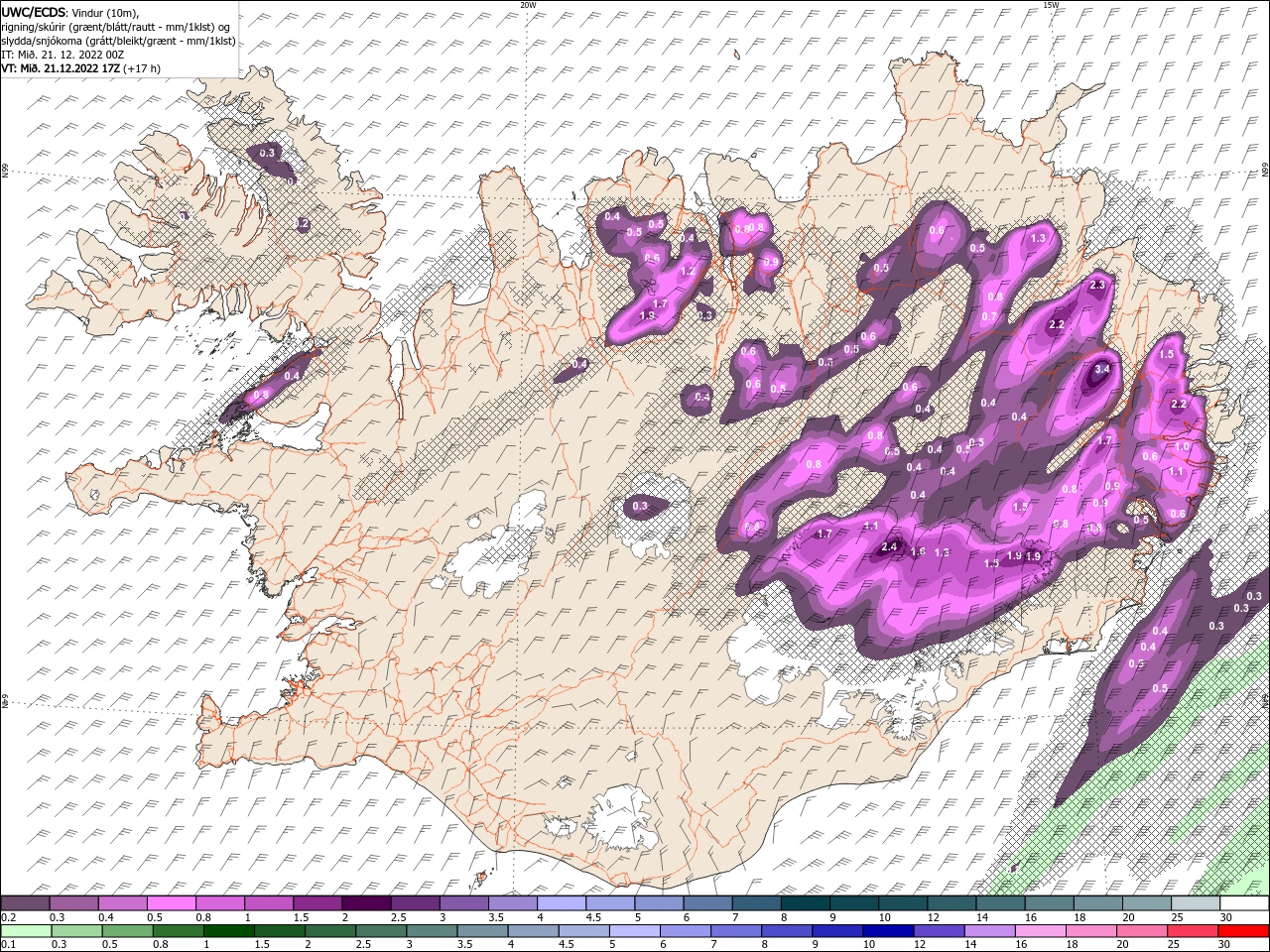Click the 0.2 label under purple scale

[x=8, y=917]
